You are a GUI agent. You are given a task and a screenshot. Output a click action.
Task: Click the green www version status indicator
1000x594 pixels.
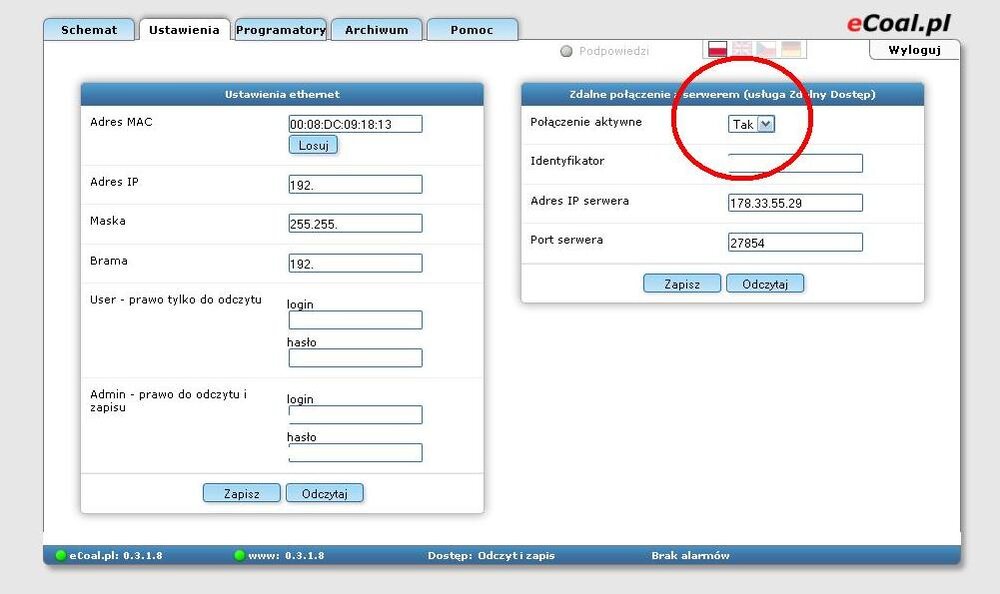coord(239,556)
